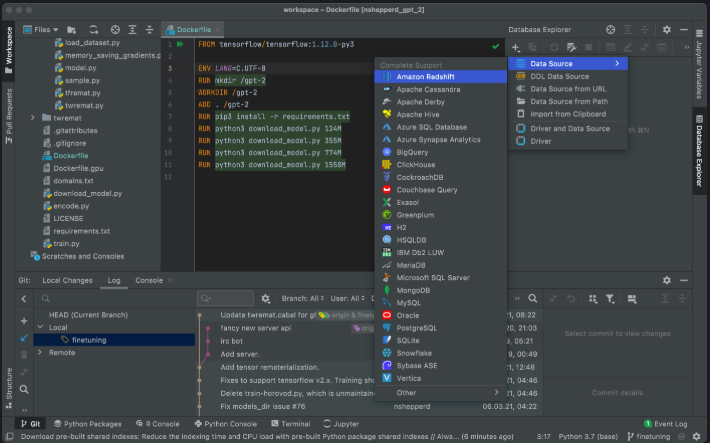Choose Import from Clipboard
Viewport: 710px width, 443px height.
pos(568,114)
